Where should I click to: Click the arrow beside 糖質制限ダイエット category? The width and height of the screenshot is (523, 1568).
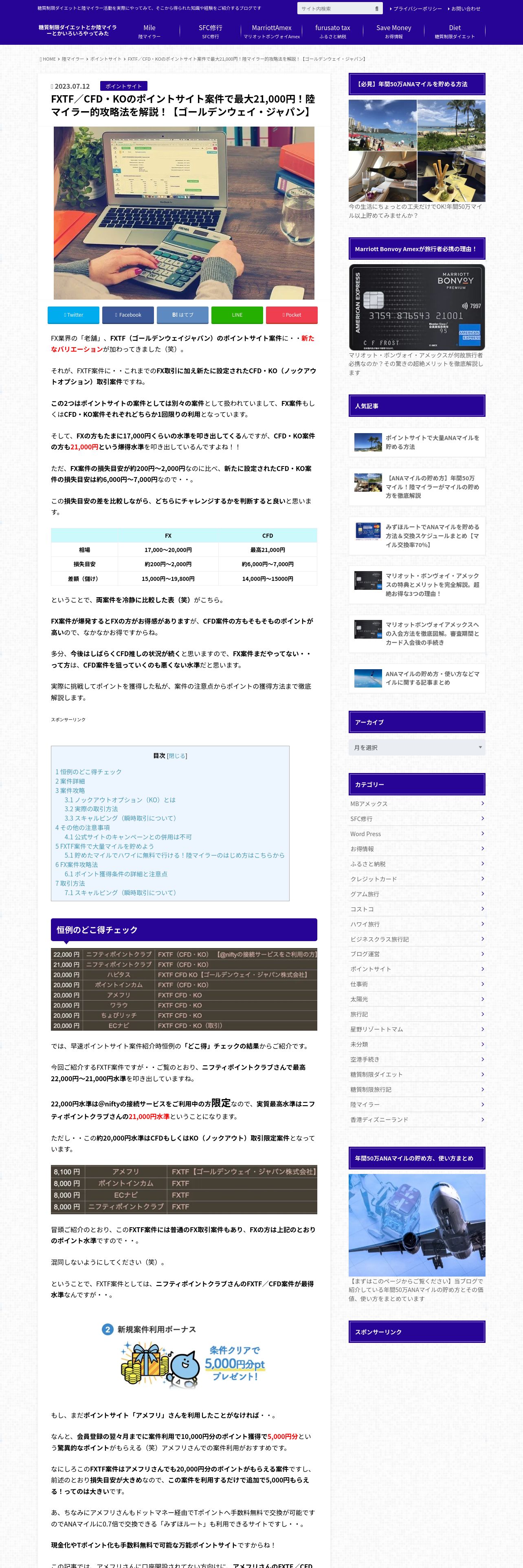click(482, 1074)
